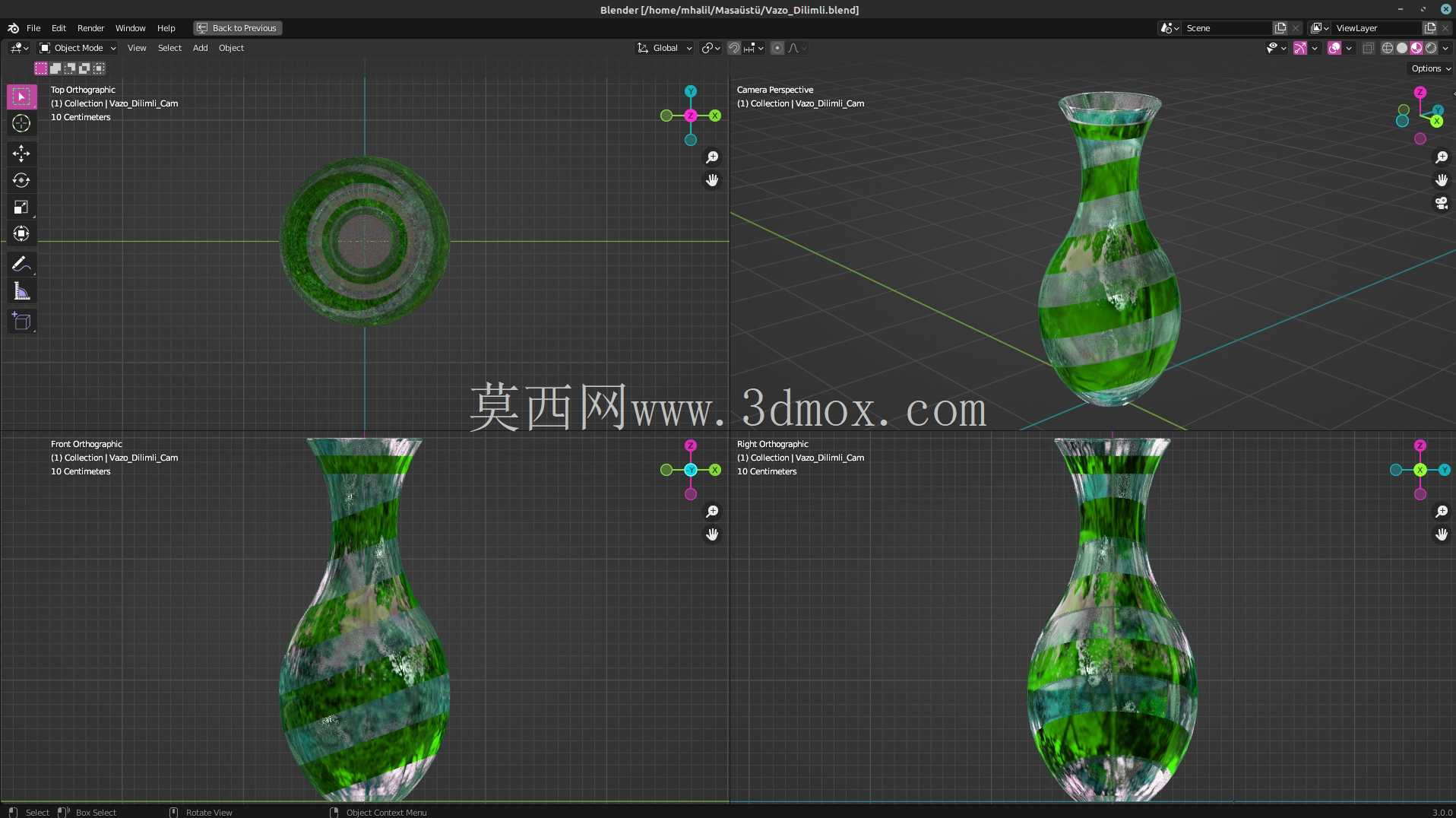This screenshot has width=1456, height=818.
Task: Set selection mode to Intersect
Action: [x=99, y=68]
